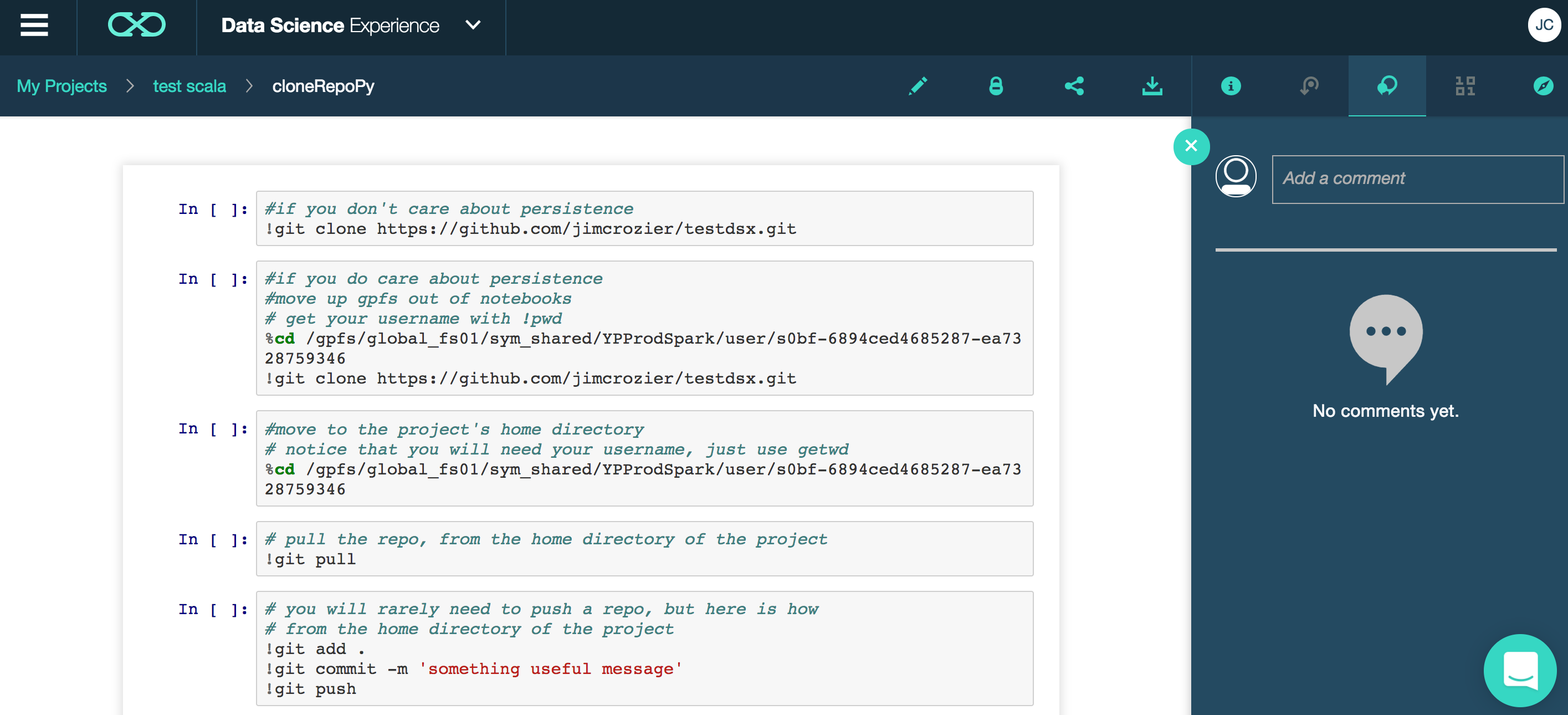
Task: Open the chat support bubble
Action: tap(1520, 671)
